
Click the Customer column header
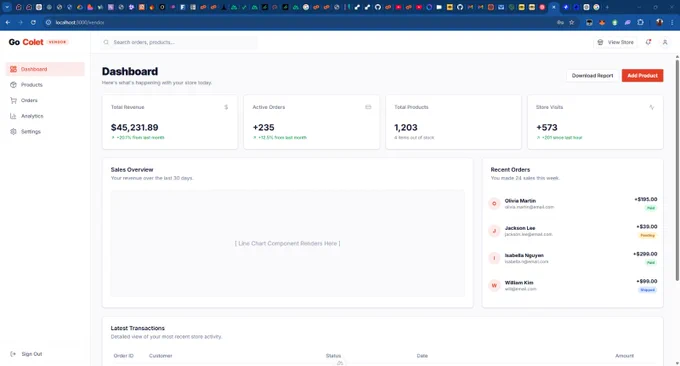(x=160, y=356)
